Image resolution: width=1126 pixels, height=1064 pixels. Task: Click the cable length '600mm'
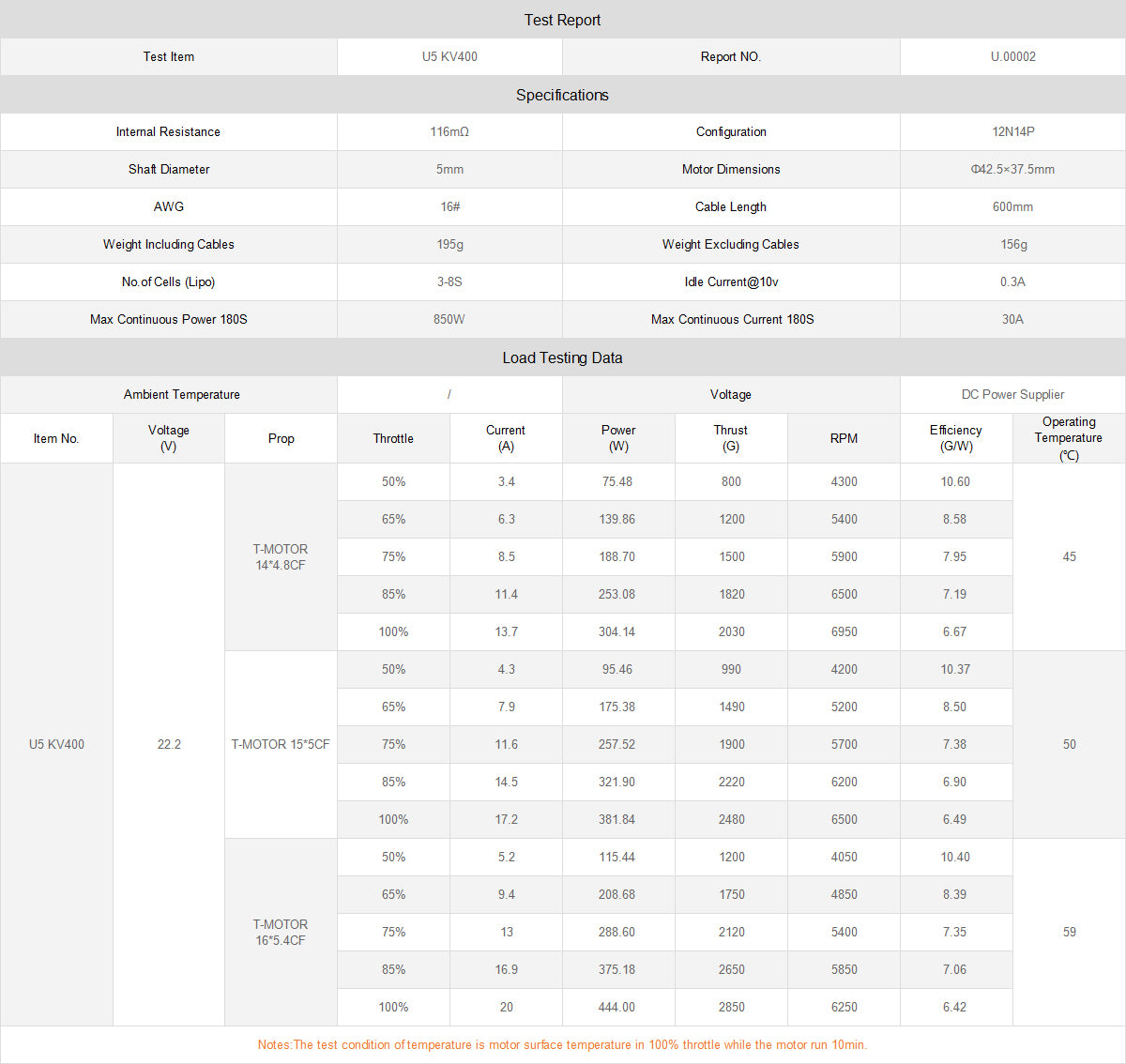tap(1012, 206)
